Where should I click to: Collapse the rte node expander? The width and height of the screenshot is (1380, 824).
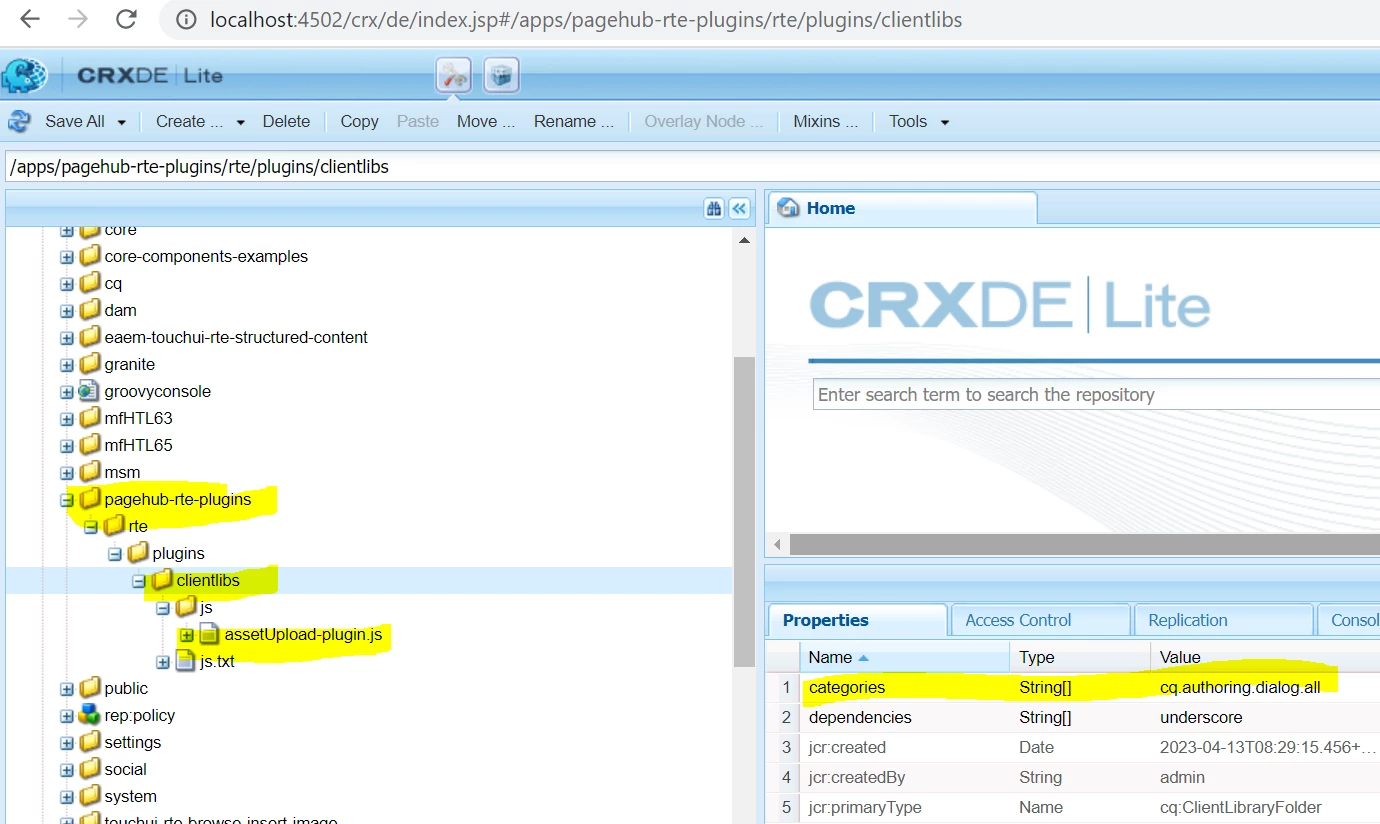pyautogui.click(x=91, y=526)
